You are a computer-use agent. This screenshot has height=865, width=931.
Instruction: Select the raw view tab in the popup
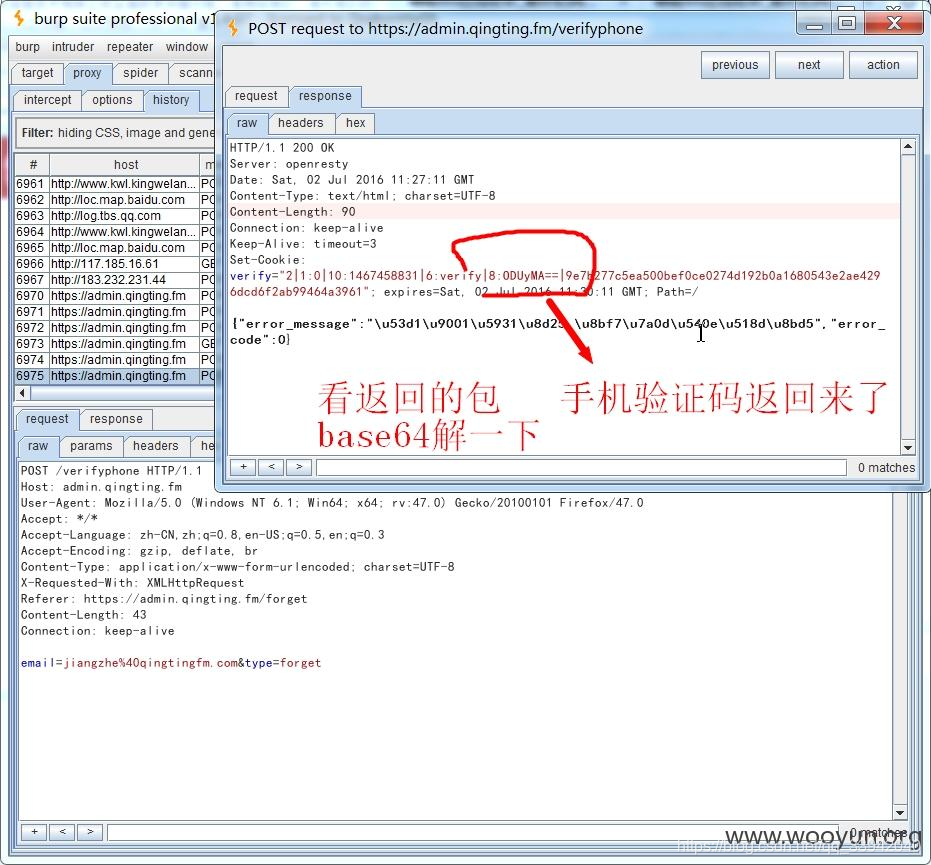point(247,123)
